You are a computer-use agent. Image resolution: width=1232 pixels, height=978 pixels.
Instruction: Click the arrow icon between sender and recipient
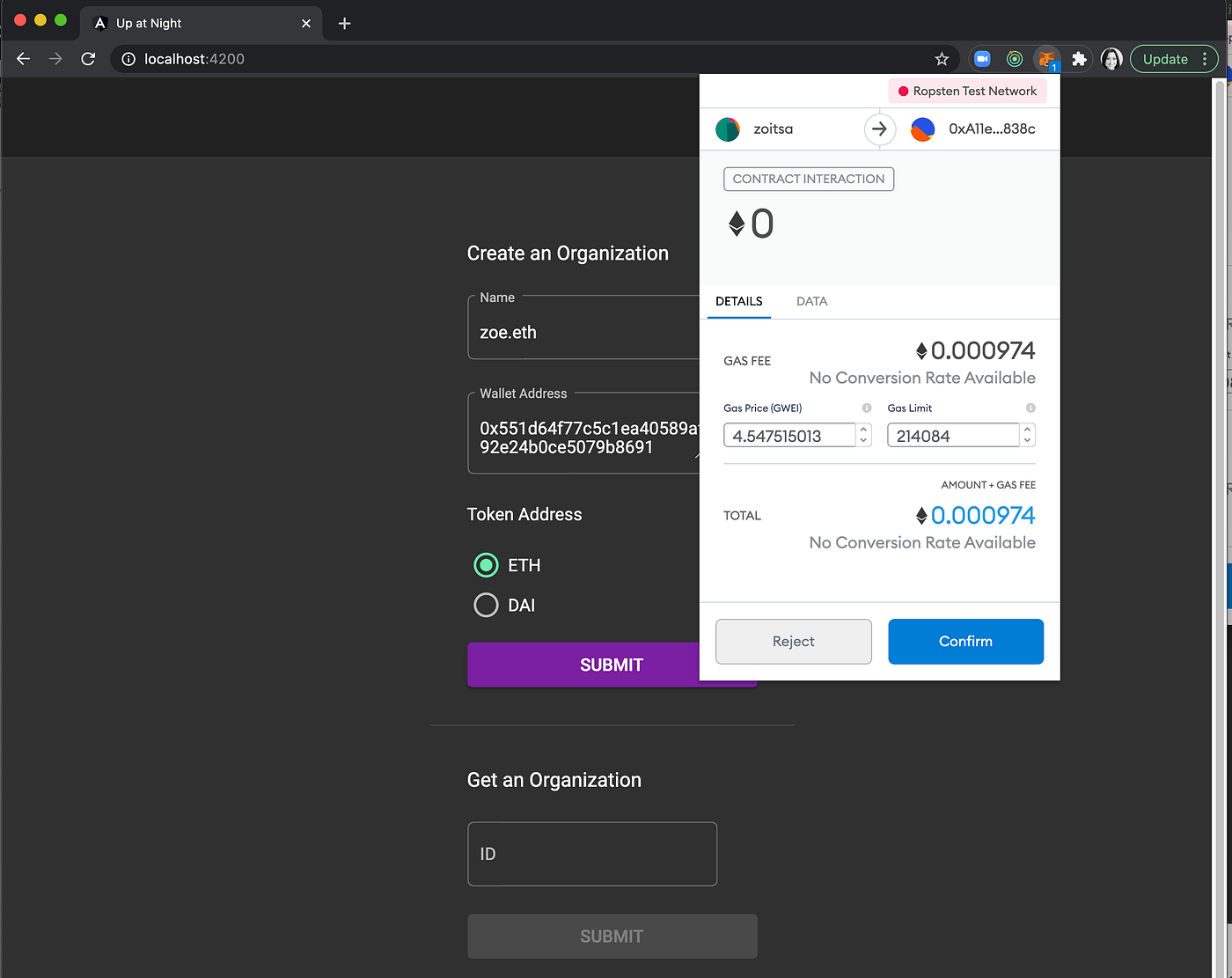coord(879,129)
